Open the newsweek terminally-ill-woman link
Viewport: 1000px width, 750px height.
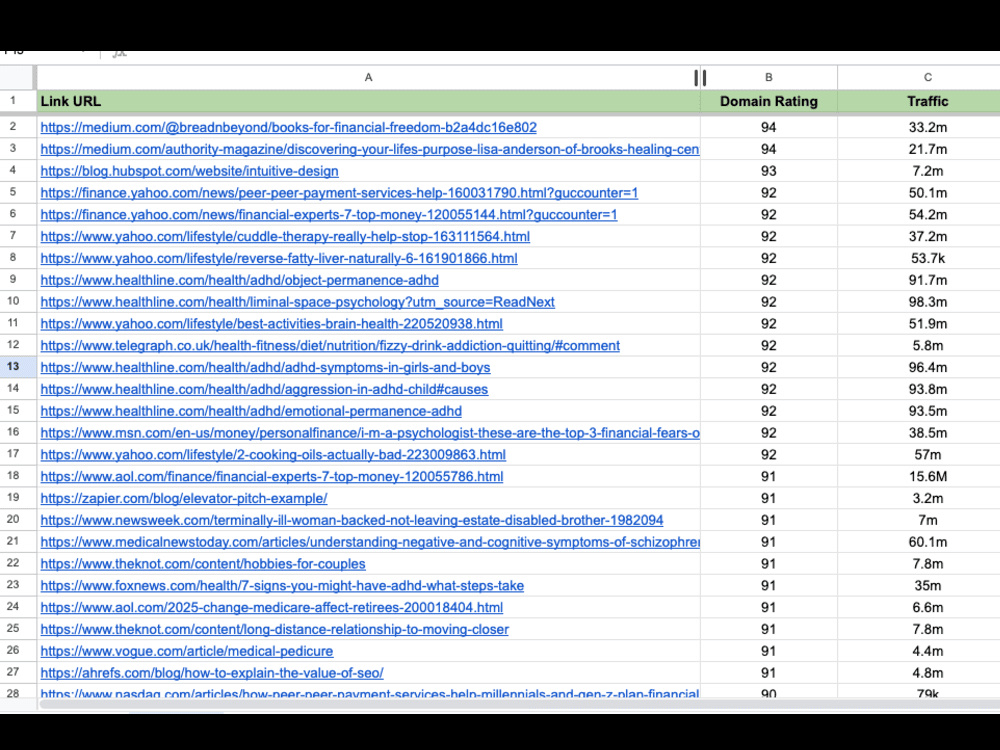[352, 520]
